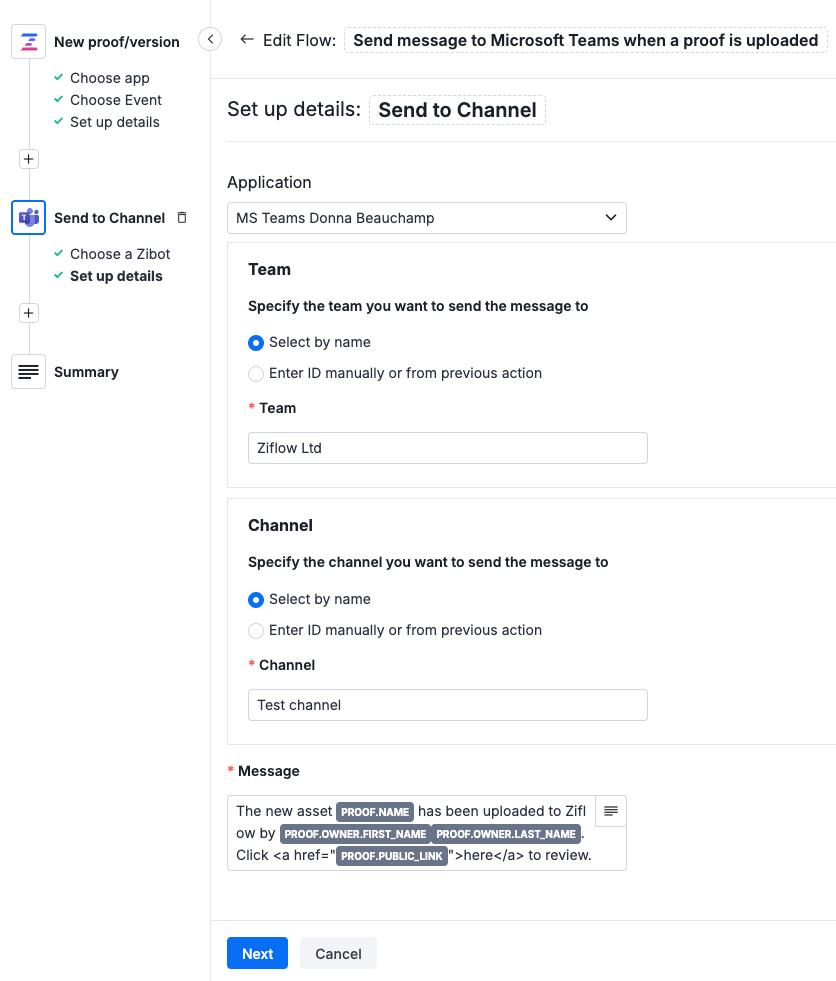
Task: Open the Team selector showing Ziflow Ltd
Action: 447,447
